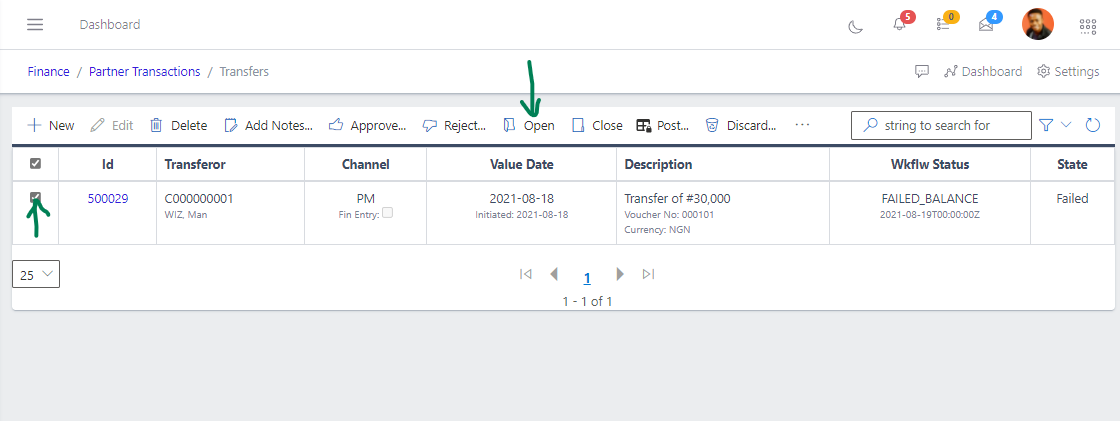The height and width of the screenshot is (421, 1120).
Task: Open notifications bell with 5 badge
Action: tap(900, 24)
